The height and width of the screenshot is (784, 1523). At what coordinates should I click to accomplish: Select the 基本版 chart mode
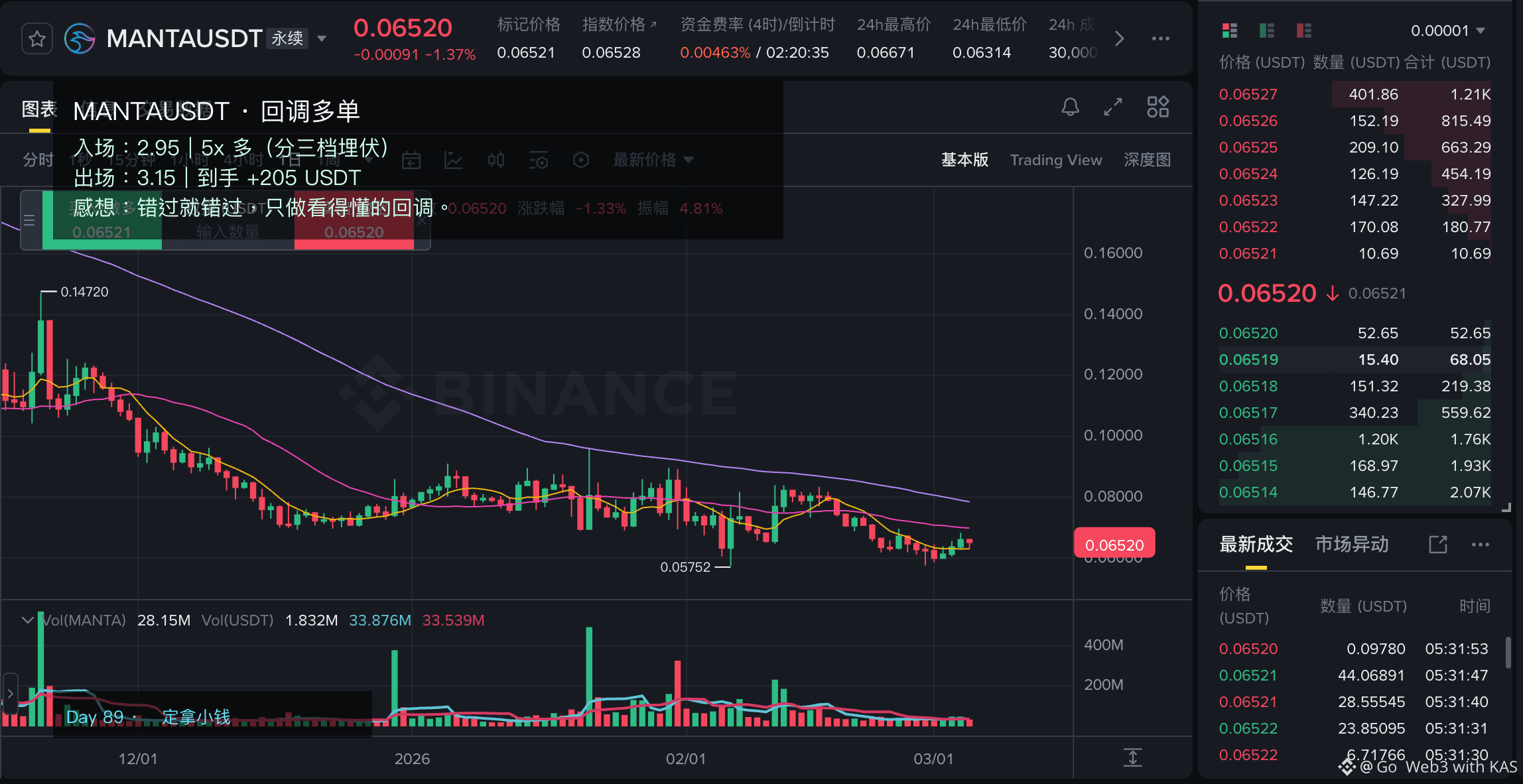[964, 160]
